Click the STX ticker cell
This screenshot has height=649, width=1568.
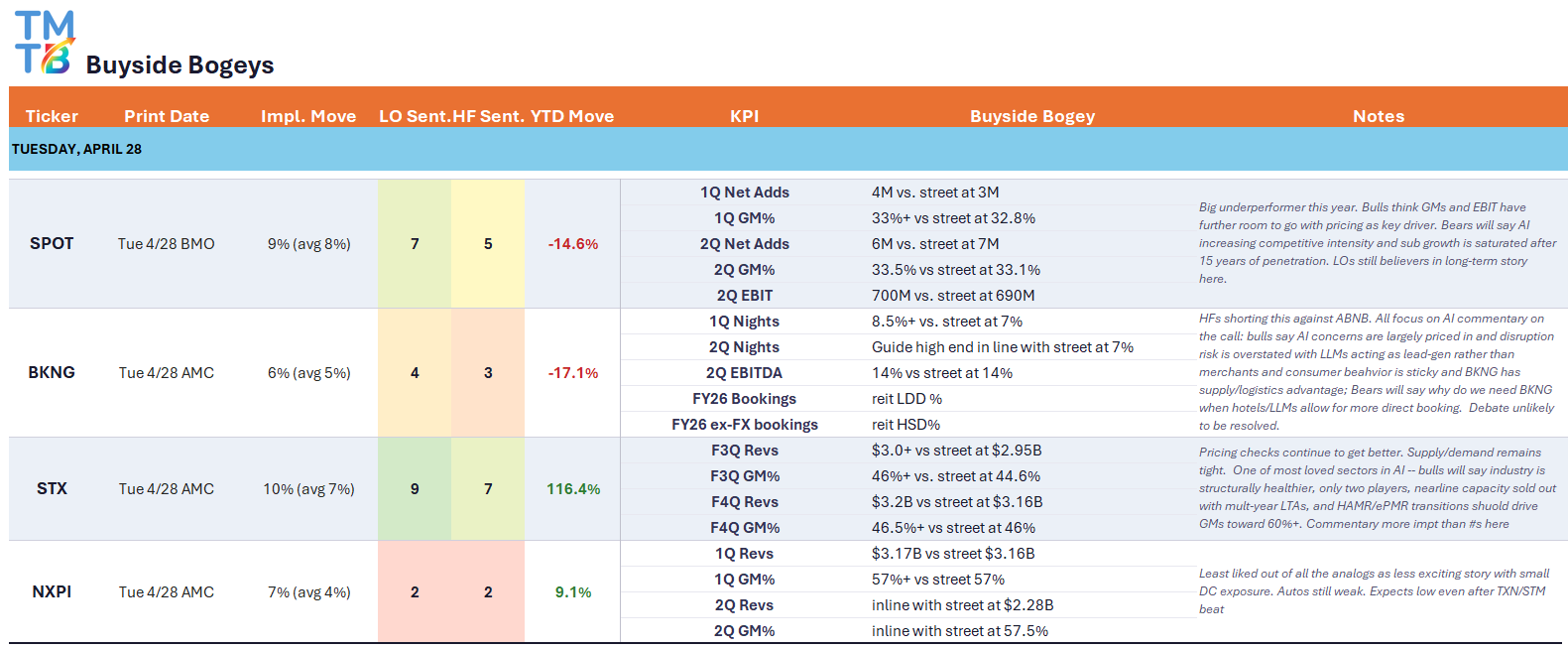coord(52,488)
